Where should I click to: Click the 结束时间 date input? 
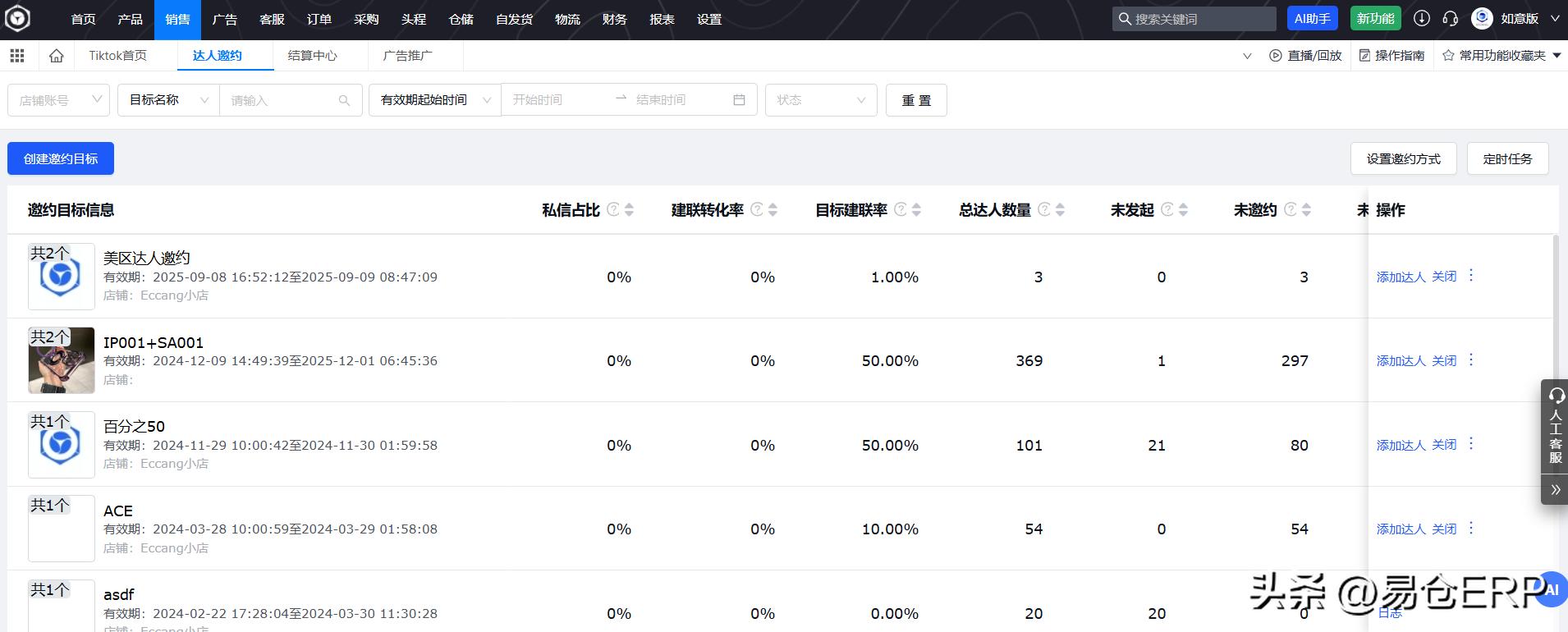tap(677, 100)
